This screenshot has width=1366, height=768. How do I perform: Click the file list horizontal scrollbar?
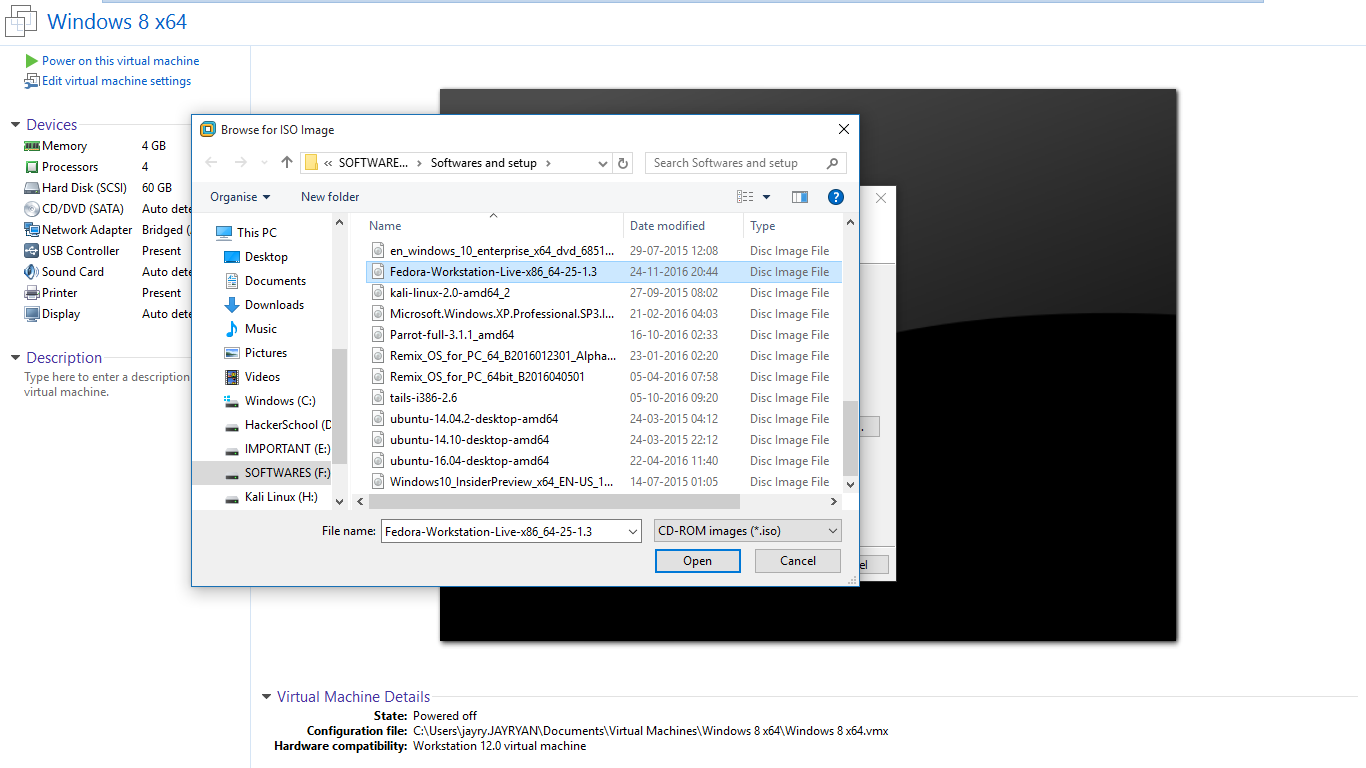pyautogui.click(x=554, y=501)
